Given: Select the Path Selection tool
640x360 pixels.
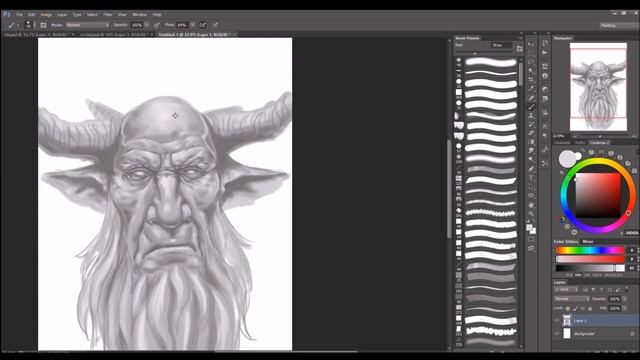Looking at the screenshot, I should pyautogui.click(x=531, y=187).
